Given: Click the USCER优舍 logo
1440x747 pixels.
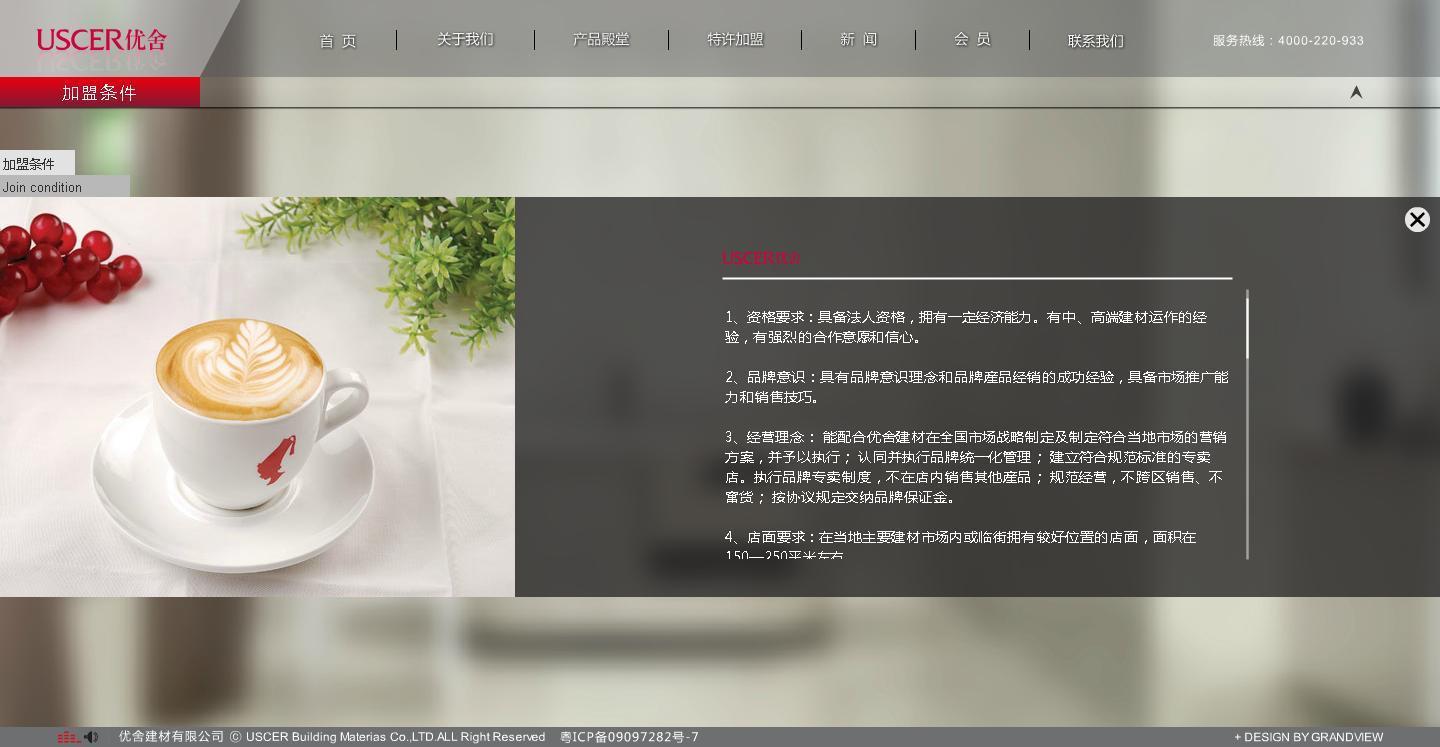Looking at the screenshot, I should (x=101, y=40).
